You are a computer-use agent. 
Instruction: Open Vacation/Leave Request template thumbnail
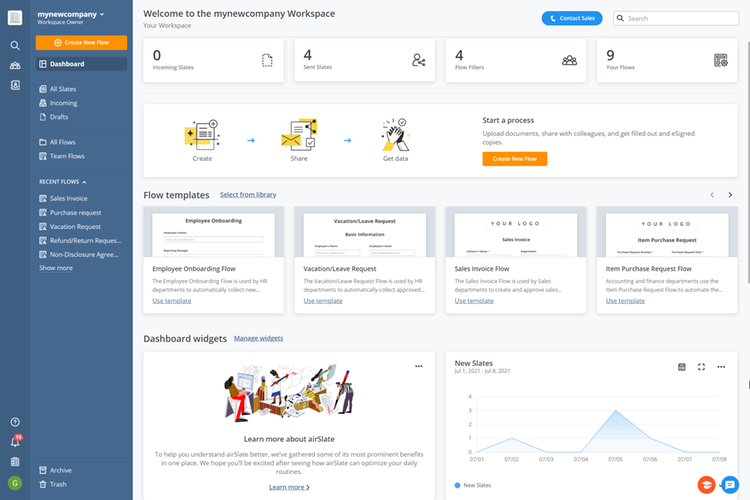tap(364, 232)
